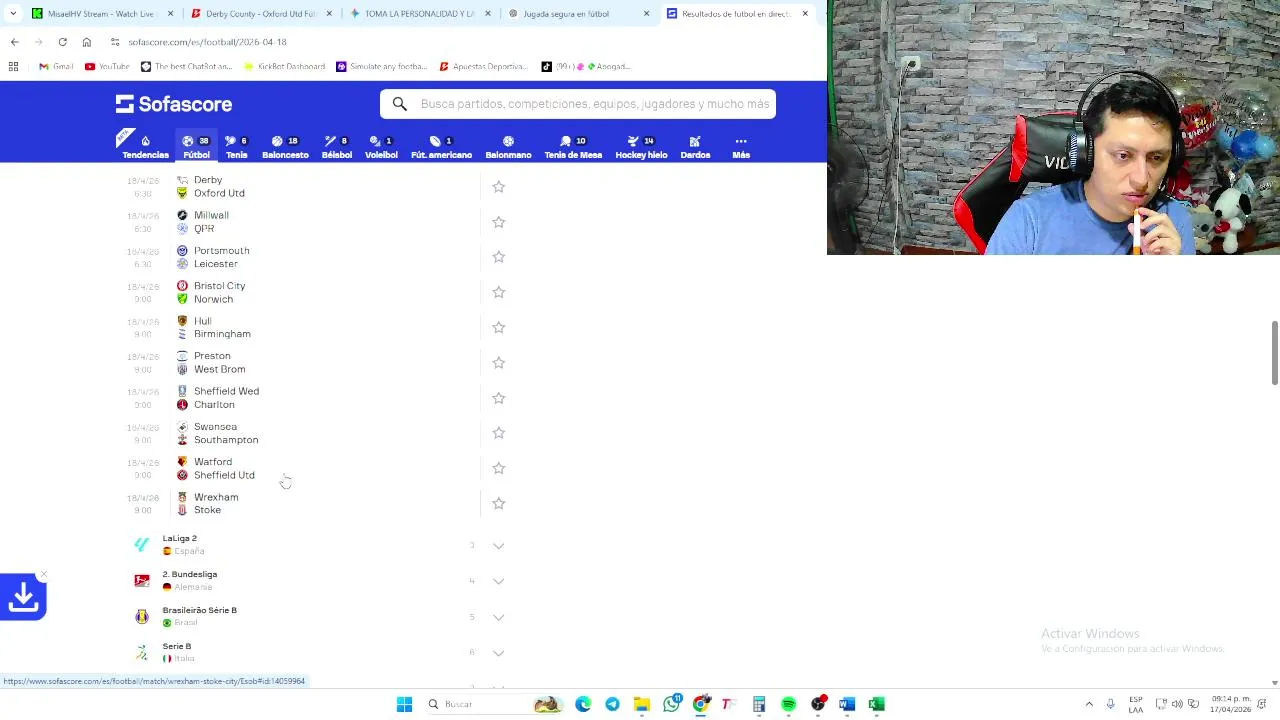Open the 2. Bundesliga league page

click(x=190, y=574)
